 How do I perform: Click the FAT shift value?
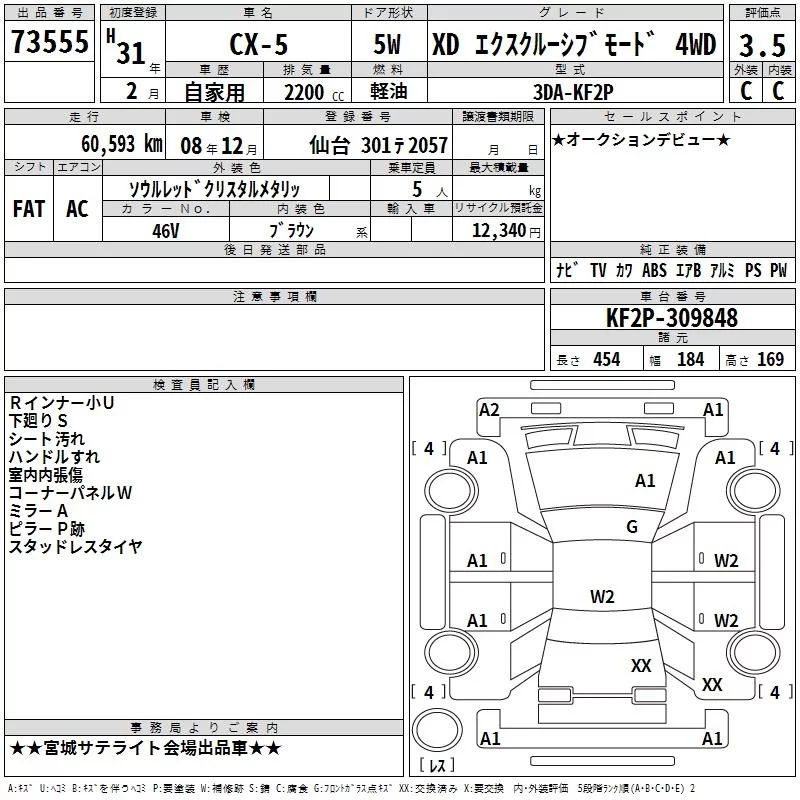coord(28,209)
